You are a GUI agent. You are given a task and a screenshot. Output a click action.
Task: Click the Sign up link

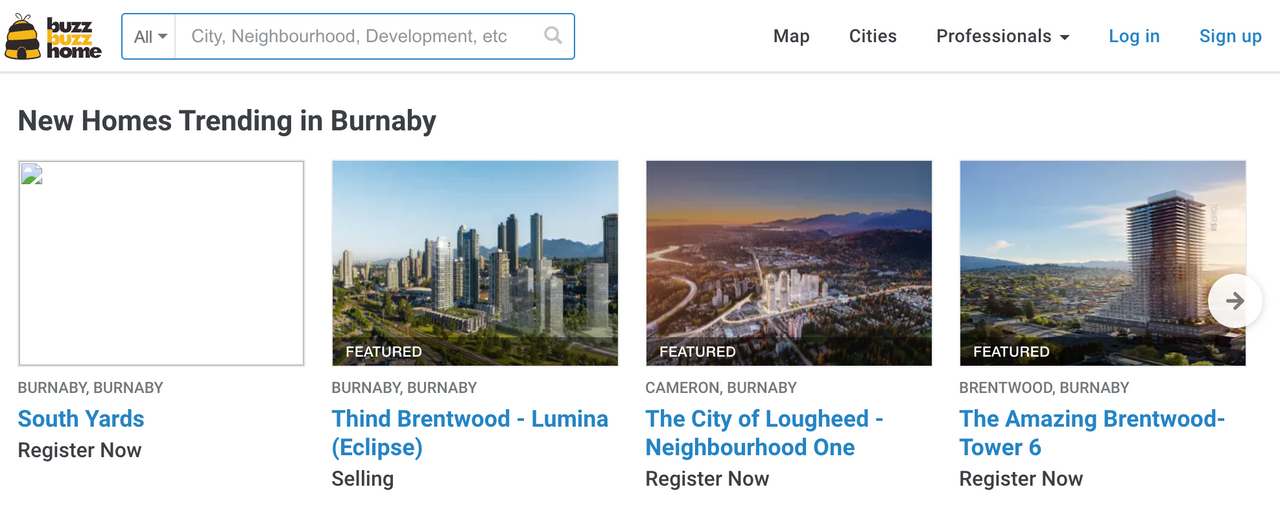point(1230,36)
